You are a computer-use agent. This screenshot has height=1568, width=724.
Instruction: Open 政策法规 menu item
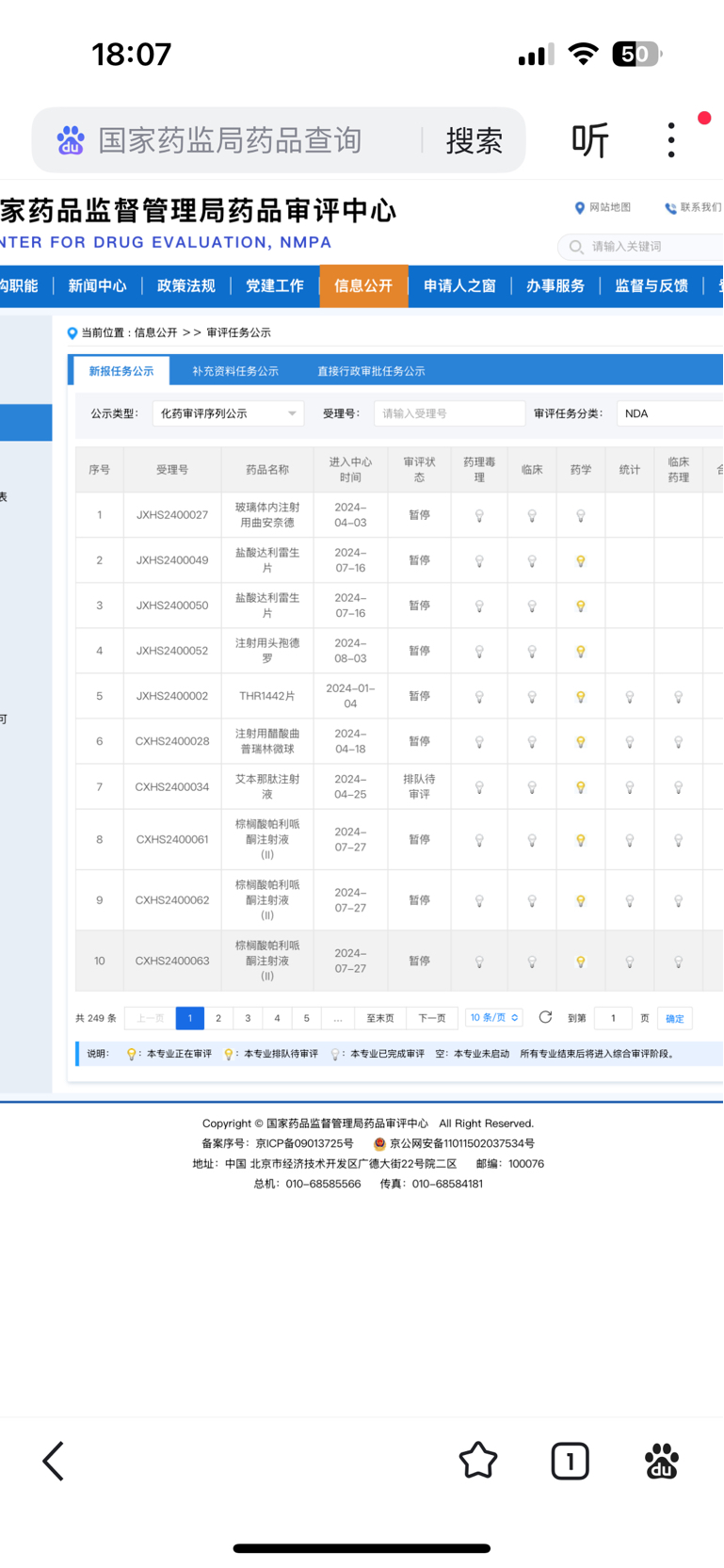tap(185, 285)
